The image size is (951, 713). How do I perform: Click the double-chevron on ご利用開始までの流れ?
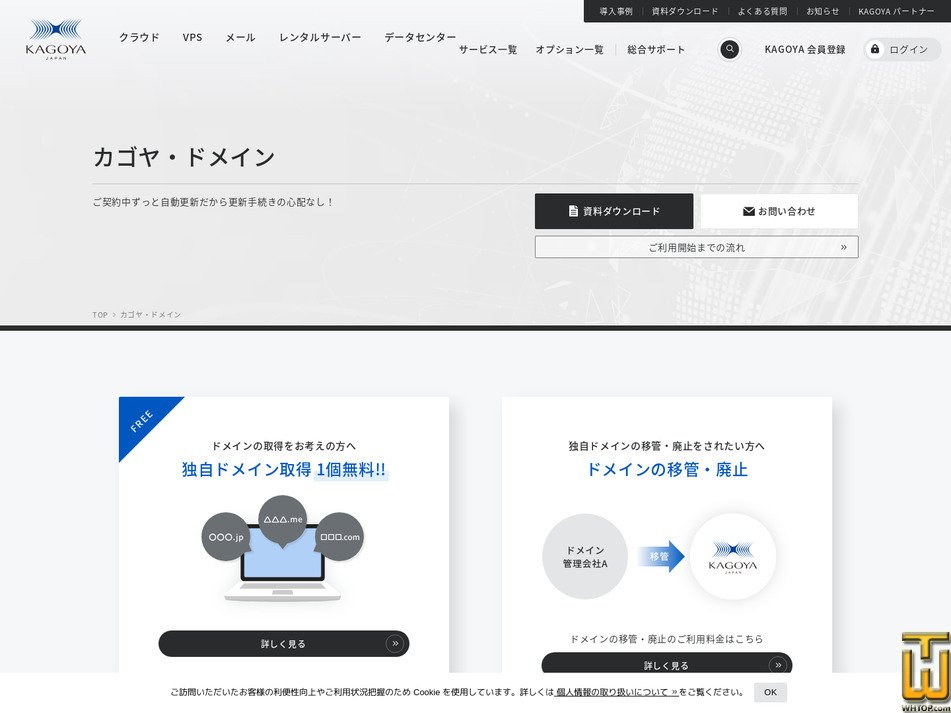[844, 247]
